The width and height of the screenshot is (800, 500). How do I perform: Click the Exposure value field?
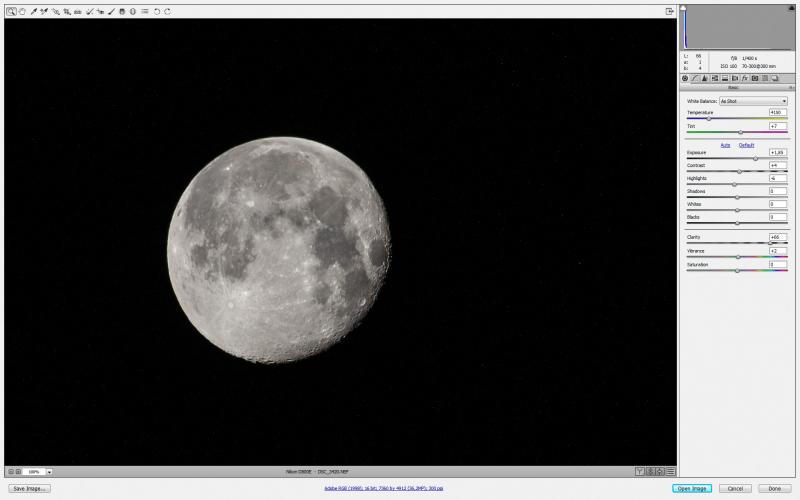[778, 152]
